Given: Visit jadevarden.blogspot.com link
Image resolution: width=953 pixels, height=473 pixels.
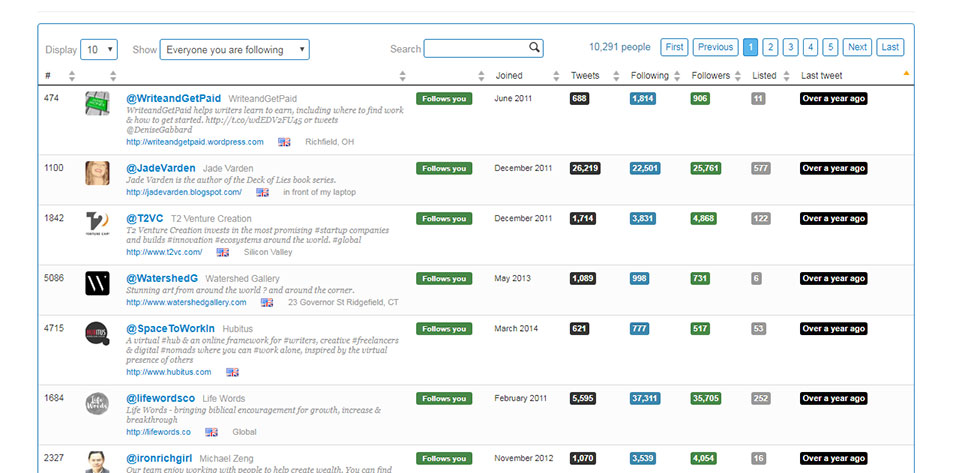Looking at the screenshot, I should tap(184, 192).
